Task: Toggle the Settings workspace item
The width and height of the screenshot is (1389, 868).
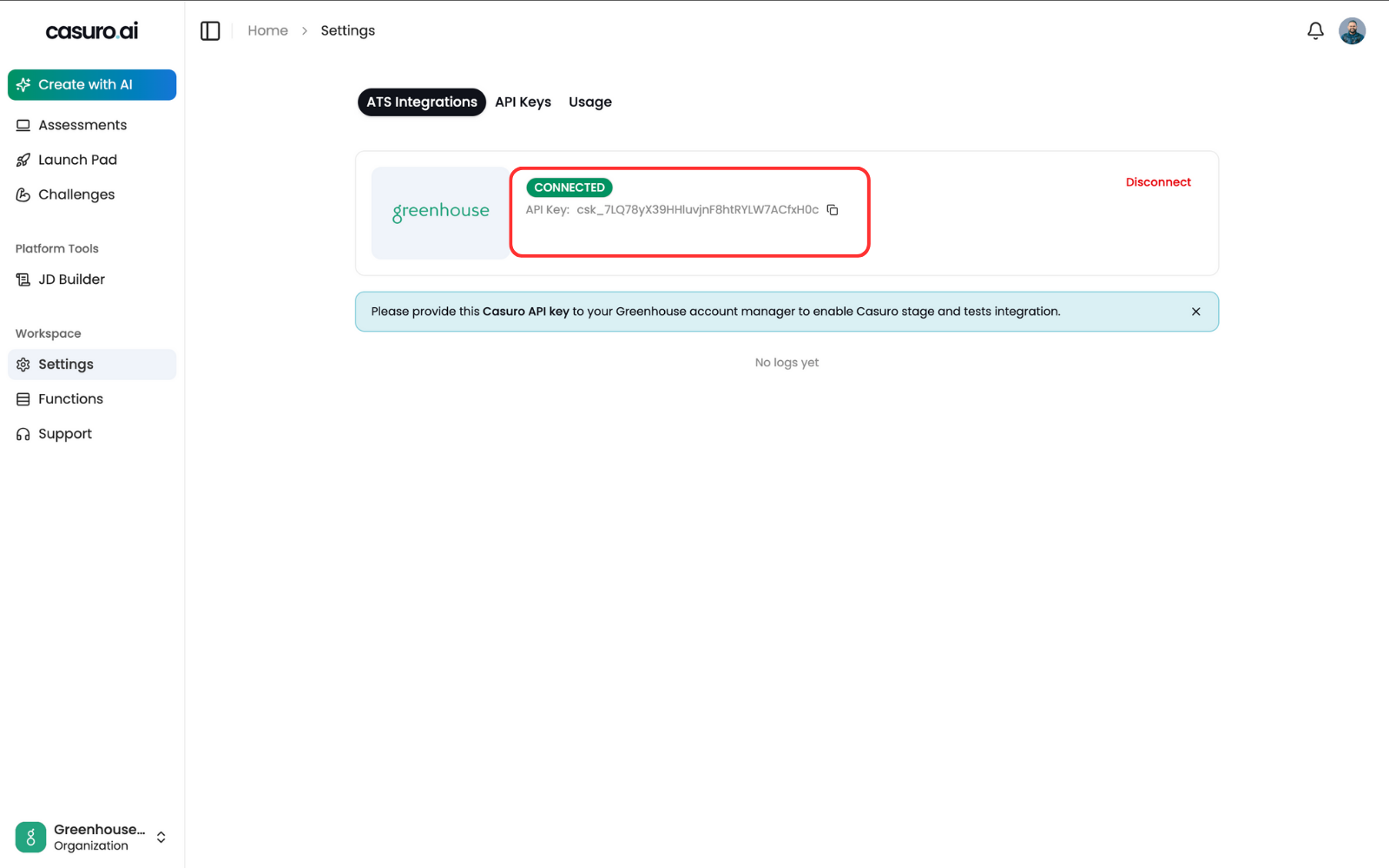Action: [x=65, y=364]
